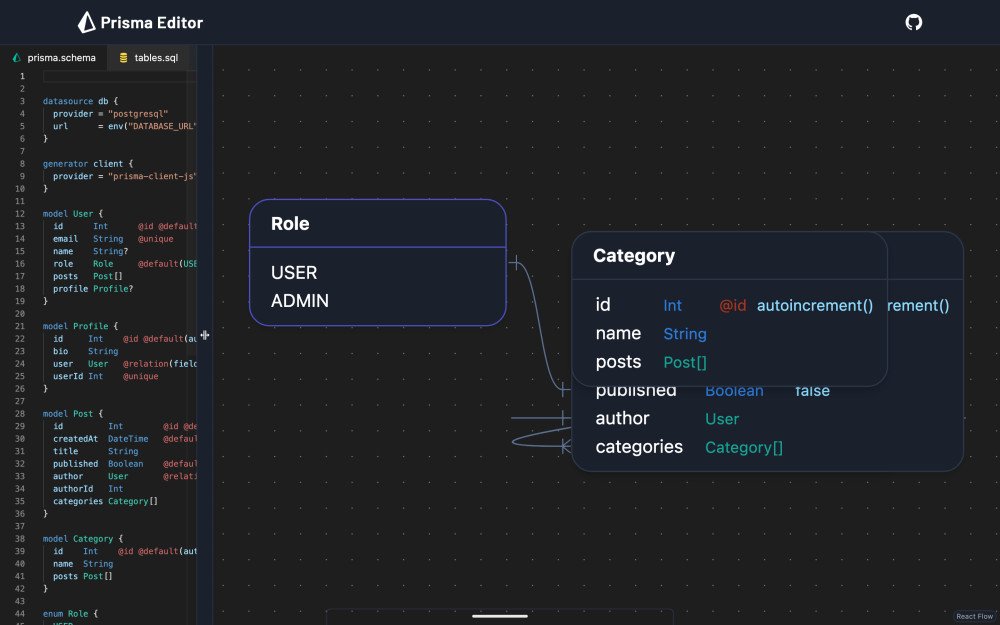The image size is (1000, 625).
Task: Select the Category model node title
Action: 634,255
